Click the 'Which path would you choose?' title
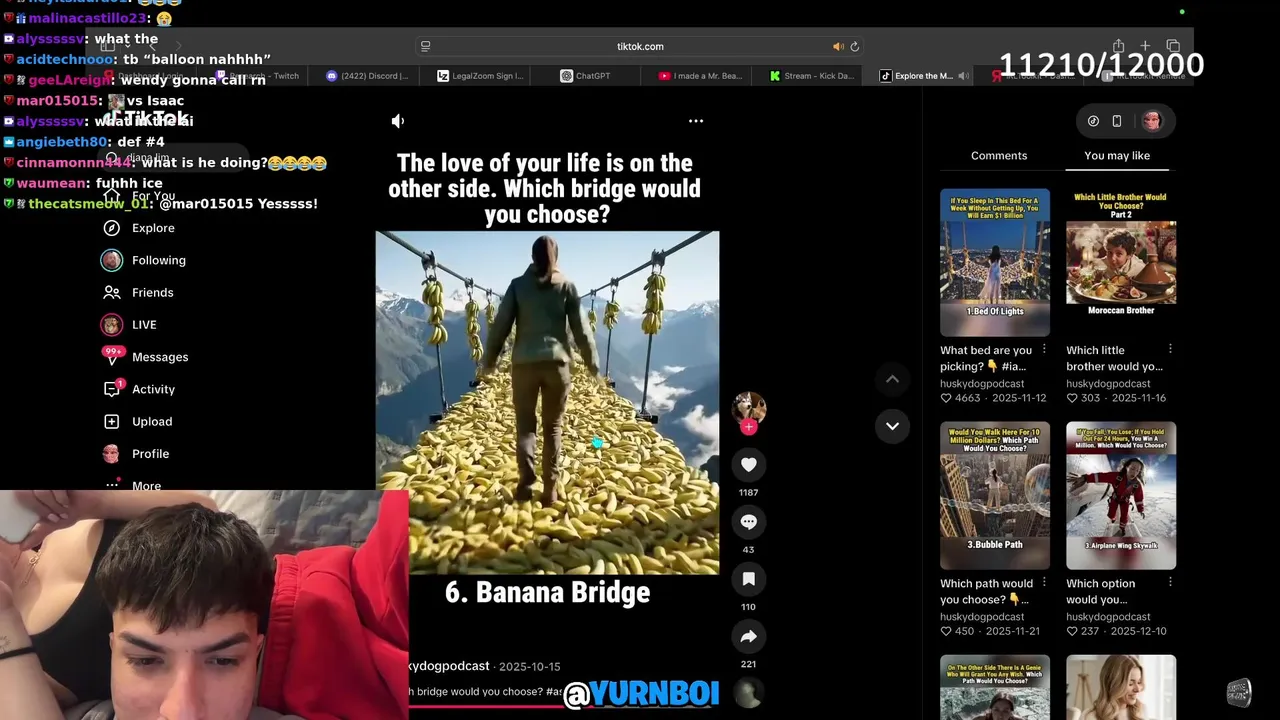 click(x=986, y=591)
